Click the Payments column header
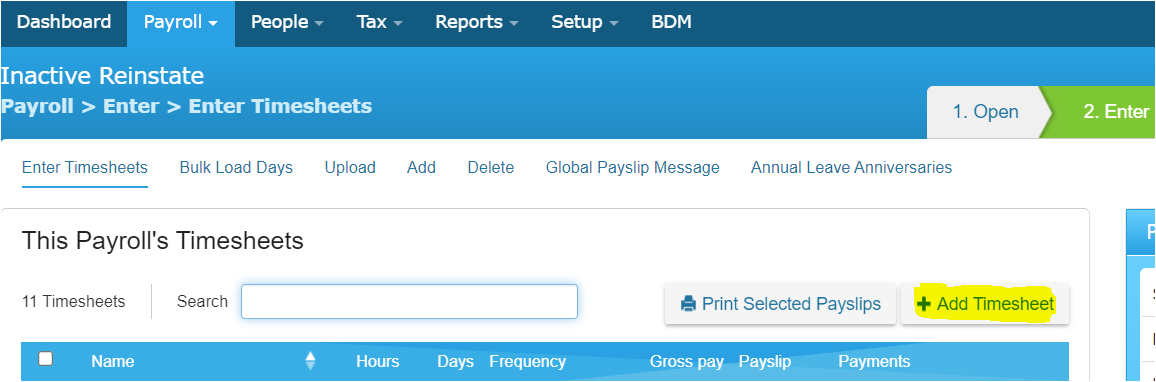1156x382 pixels. pos(874,361)
